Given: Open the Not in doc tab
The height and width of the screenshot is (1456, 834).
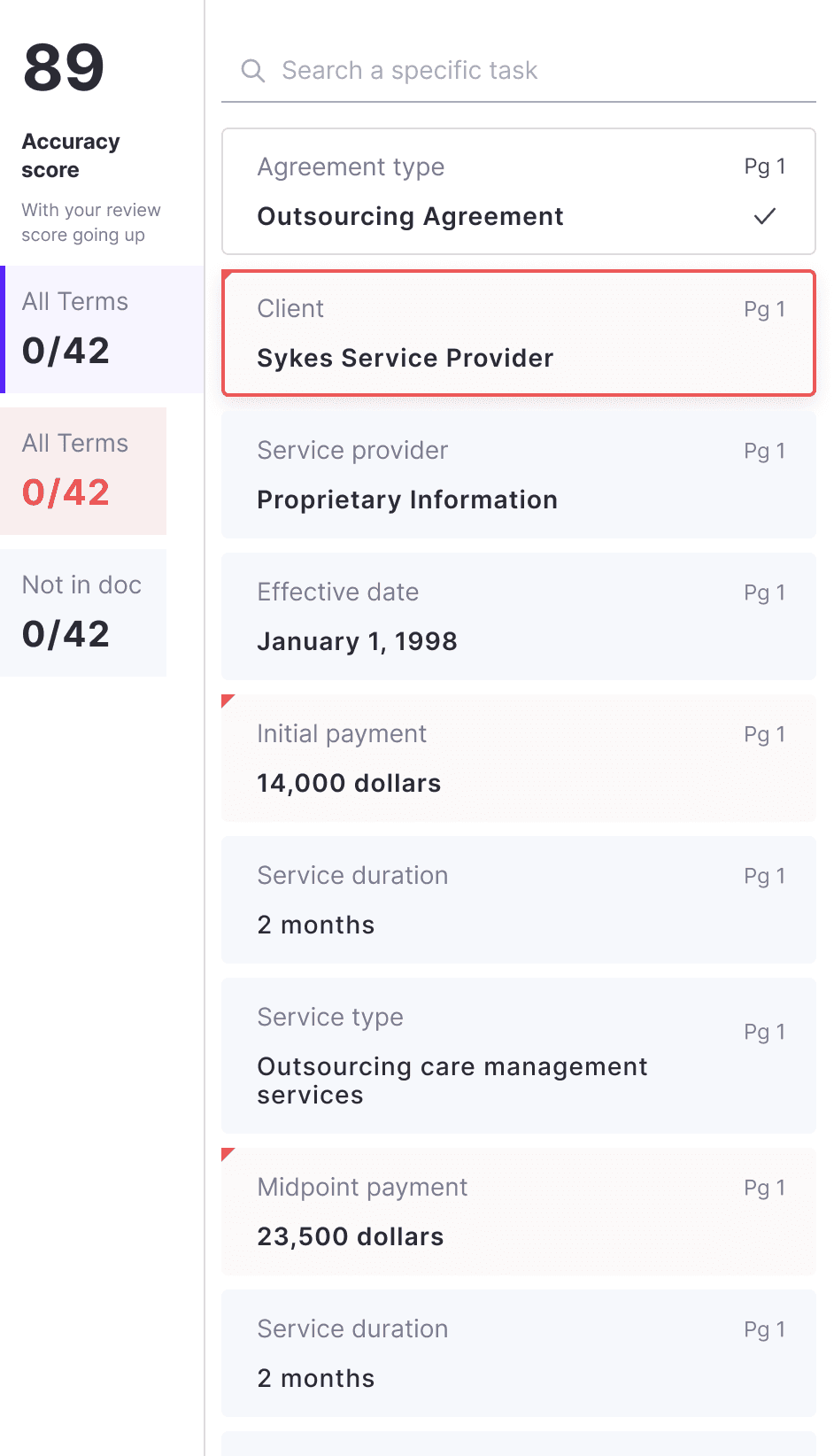Looking at the screenshot, I should 83,612.
